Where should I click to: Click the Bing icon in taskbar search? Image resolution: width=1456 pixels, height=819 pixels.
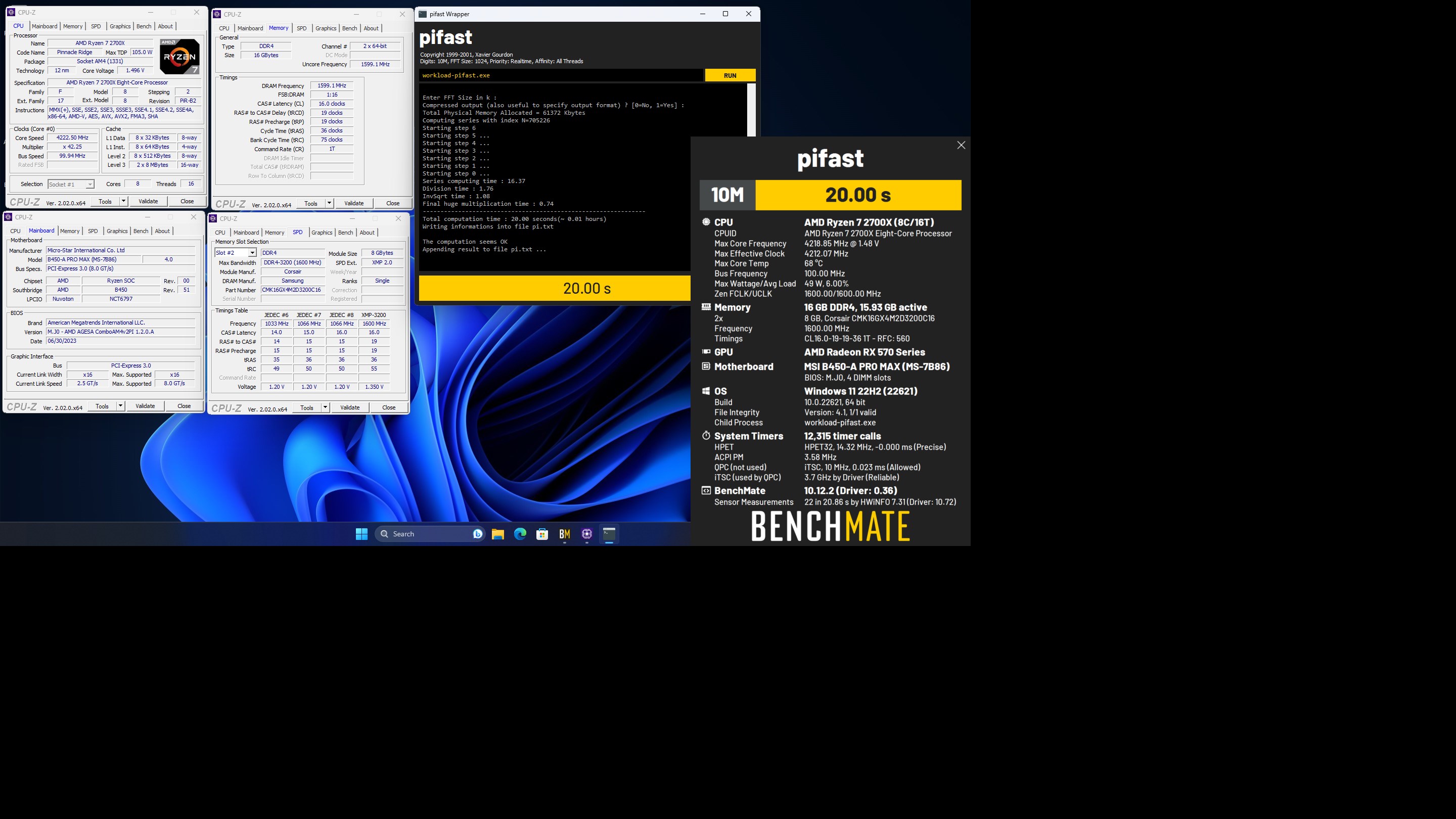(x=478, y=533)
